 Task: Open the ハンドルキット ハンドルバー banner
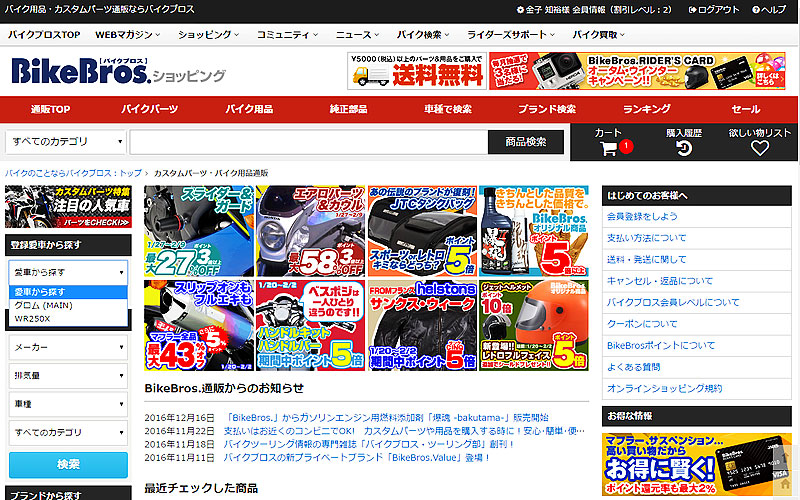[x=310, y=325]
